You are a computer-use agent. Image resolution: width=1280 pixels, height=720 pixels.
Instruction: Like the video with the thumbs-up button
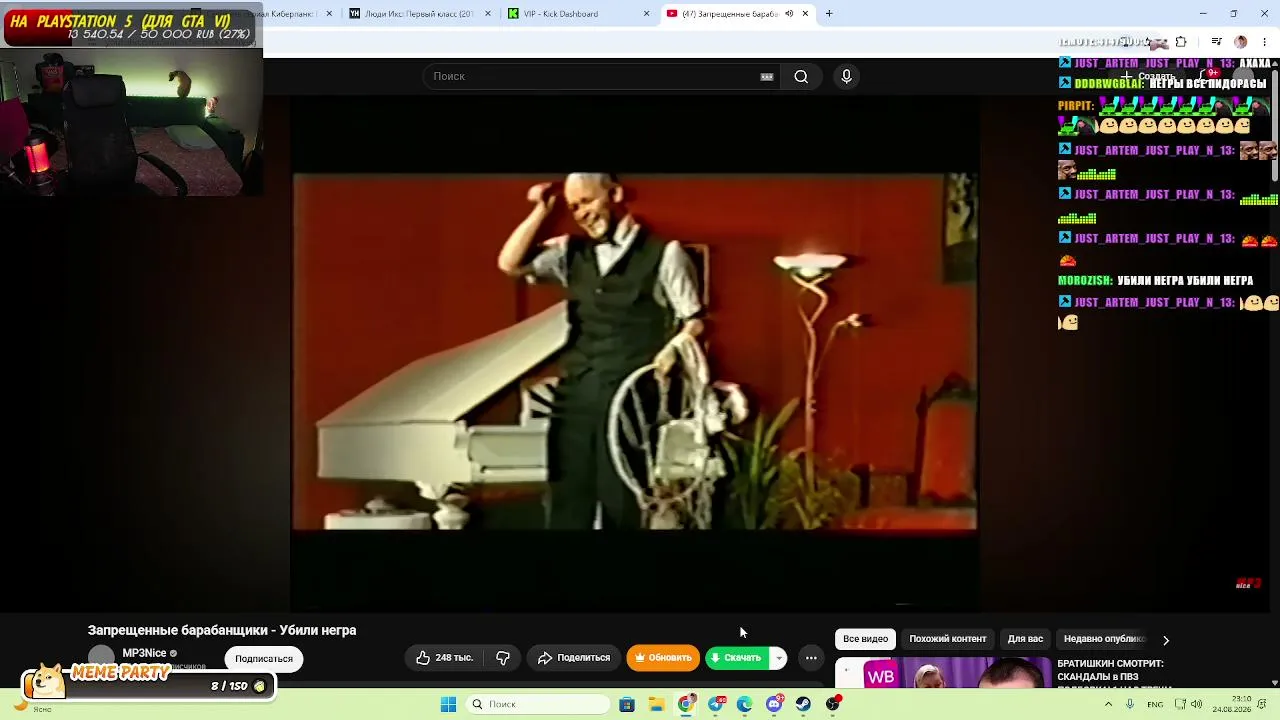tap(423, 658)
